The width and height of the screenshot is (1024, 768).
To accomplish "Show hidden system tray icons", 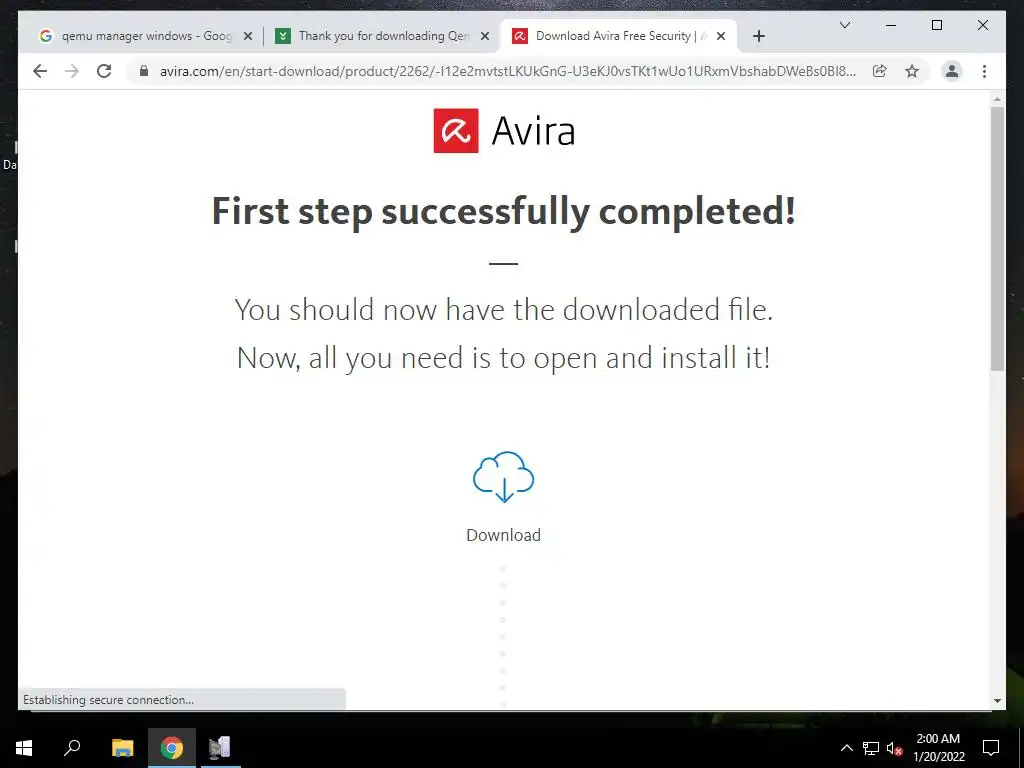I will tap(846, 748).
